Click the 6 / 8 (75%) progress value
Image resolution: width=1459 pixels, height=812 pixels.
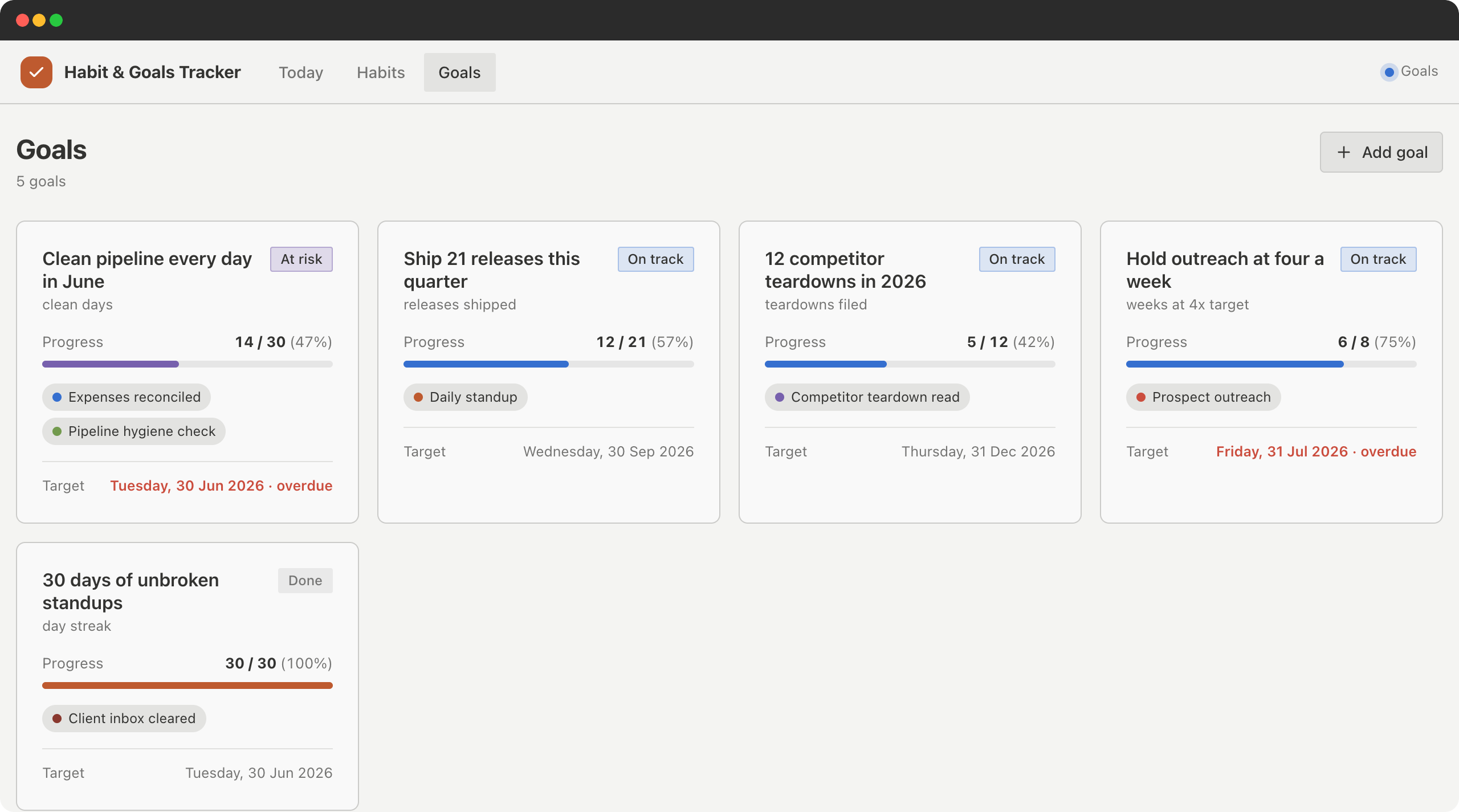point(1377,342)
